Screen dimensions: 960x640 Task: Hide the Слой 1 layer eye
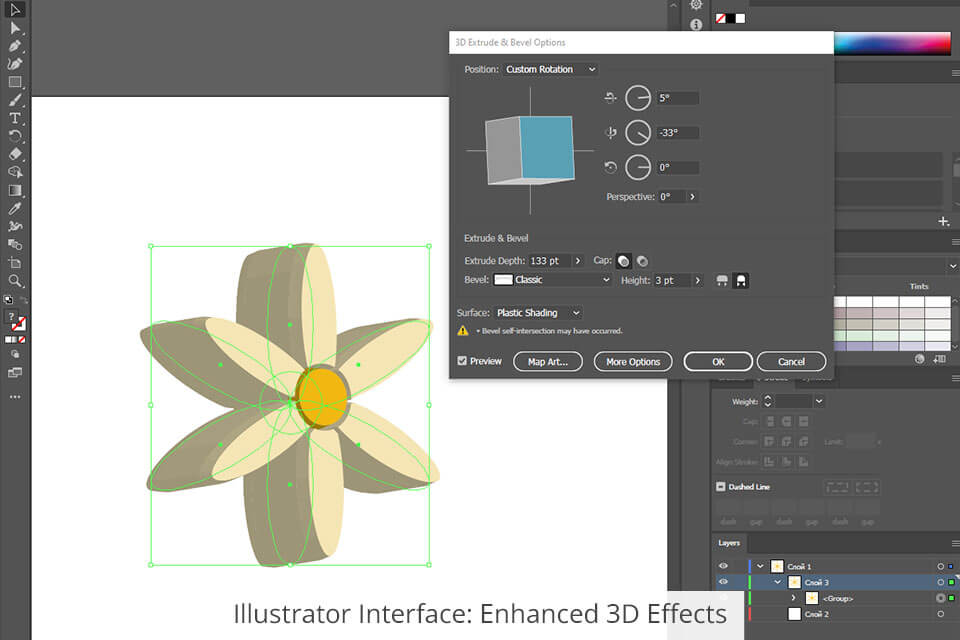723,566
